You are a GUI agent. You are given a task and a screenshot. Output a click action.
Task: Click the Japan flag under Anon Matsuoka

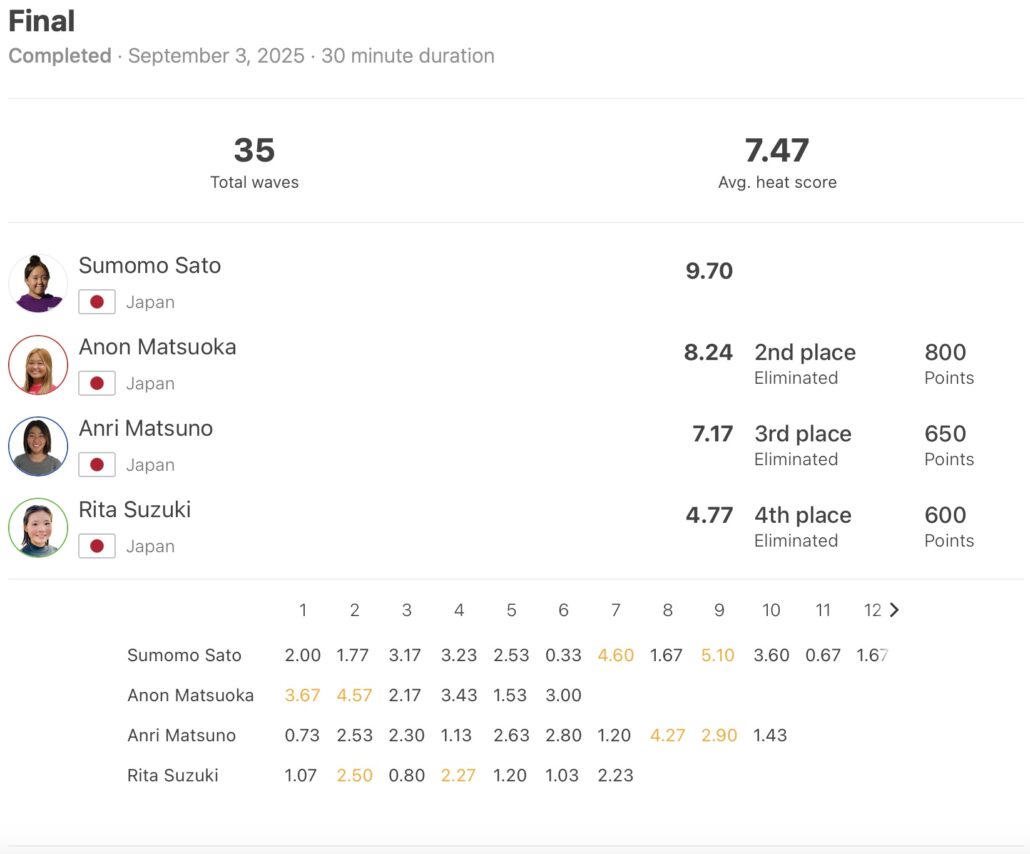click(97, 383)
